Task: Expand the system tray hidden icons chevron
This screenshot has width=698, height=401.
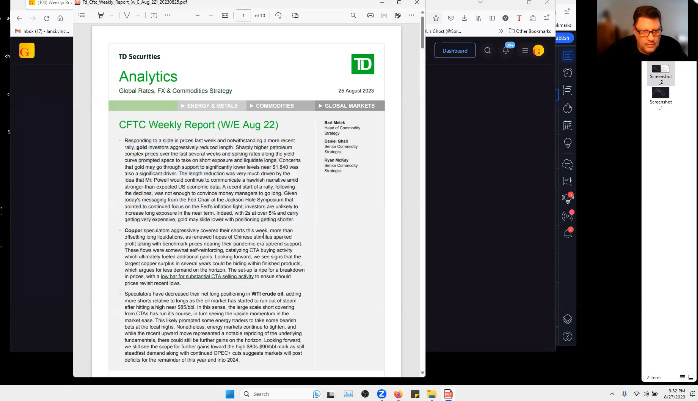Action: click(x=612, y=394)
